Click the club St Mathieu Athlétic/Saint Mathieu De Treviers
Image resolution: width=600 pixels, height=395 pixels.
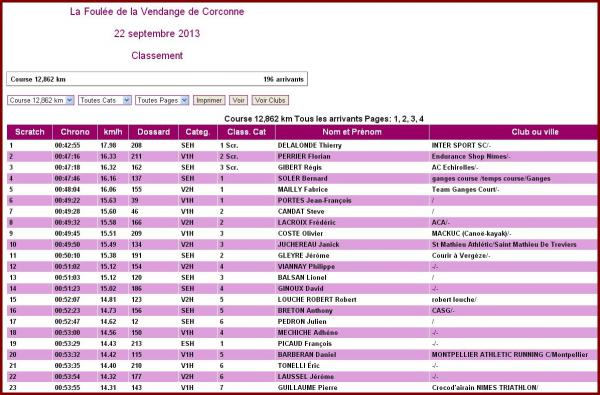click(504, 245)
